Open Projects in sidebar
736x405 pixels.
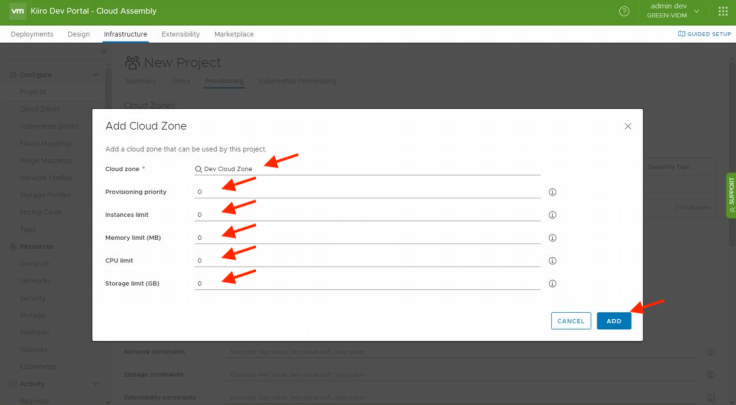click(x=32, y=92)
